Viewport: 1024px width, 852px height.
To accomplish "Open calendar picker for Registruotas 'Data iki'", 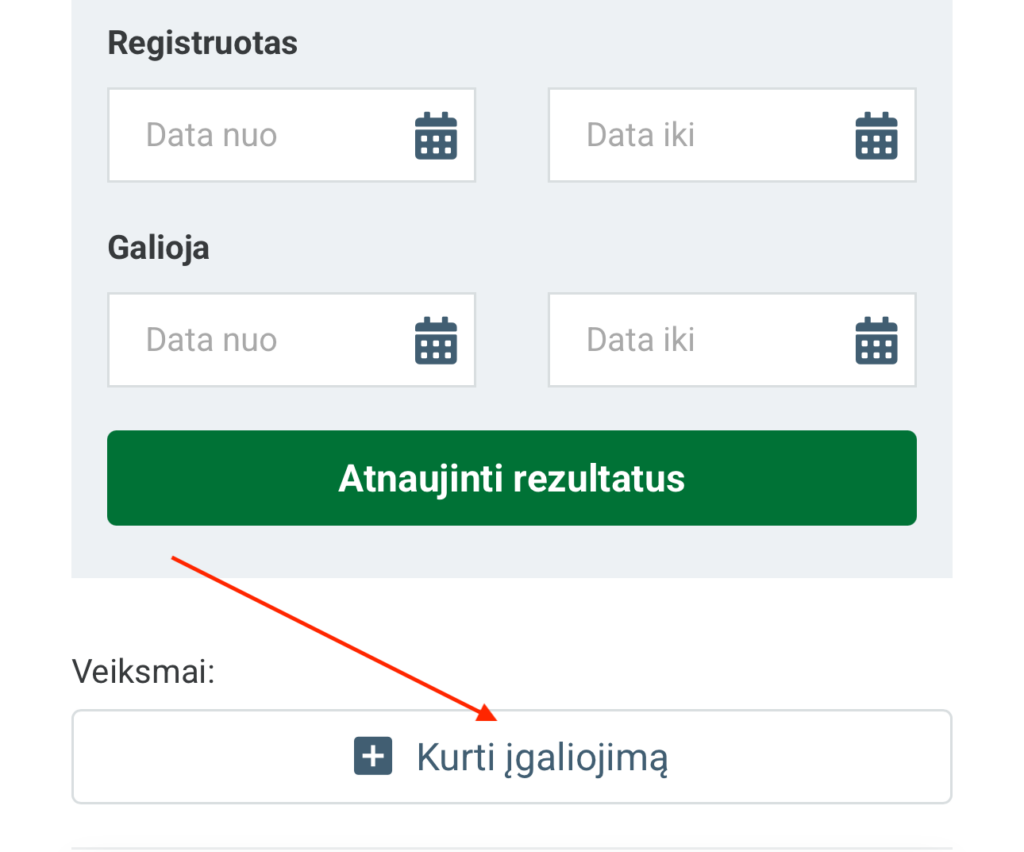I will [876, 136].
